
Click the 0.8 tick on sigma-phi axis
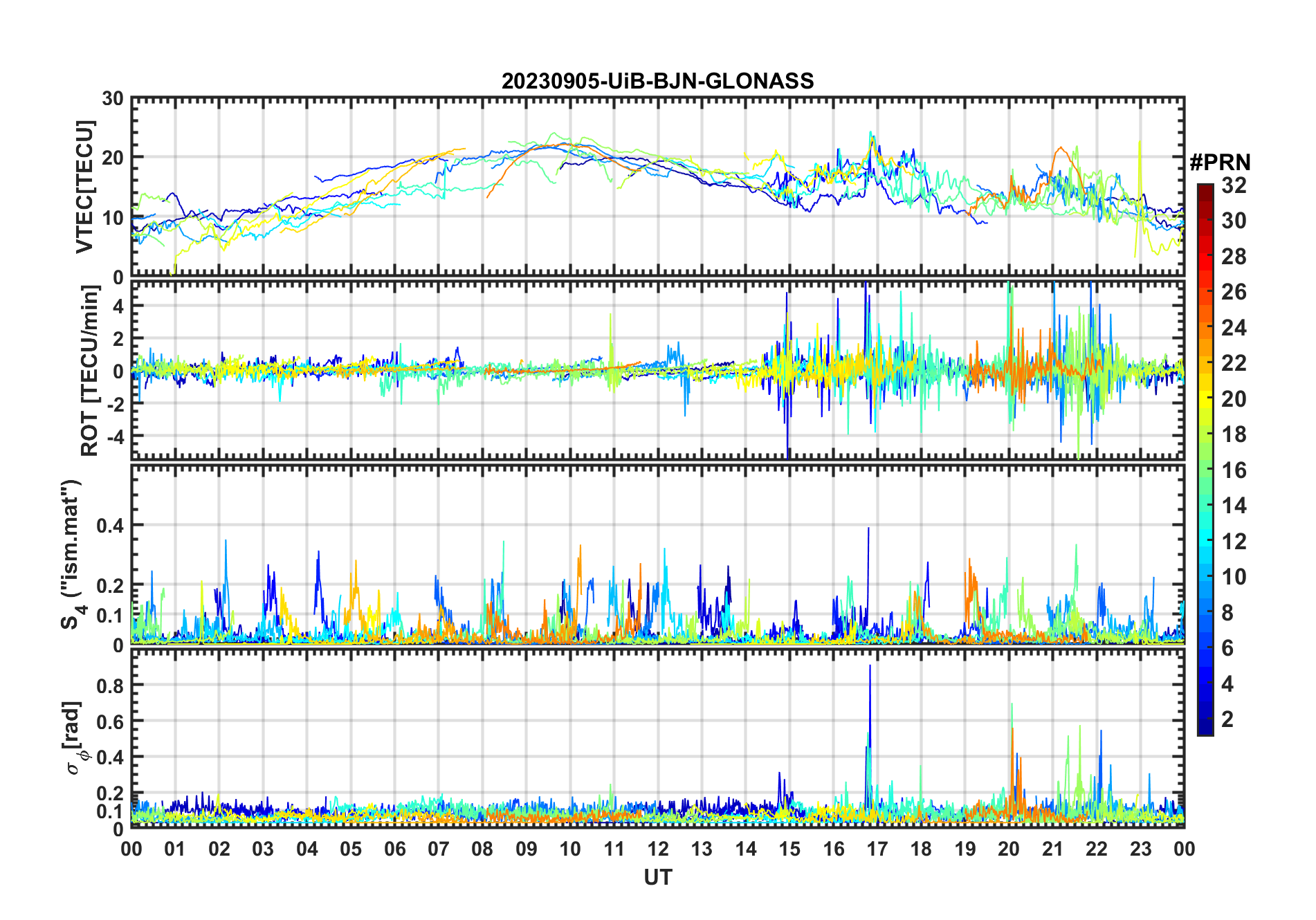(110, 686)
